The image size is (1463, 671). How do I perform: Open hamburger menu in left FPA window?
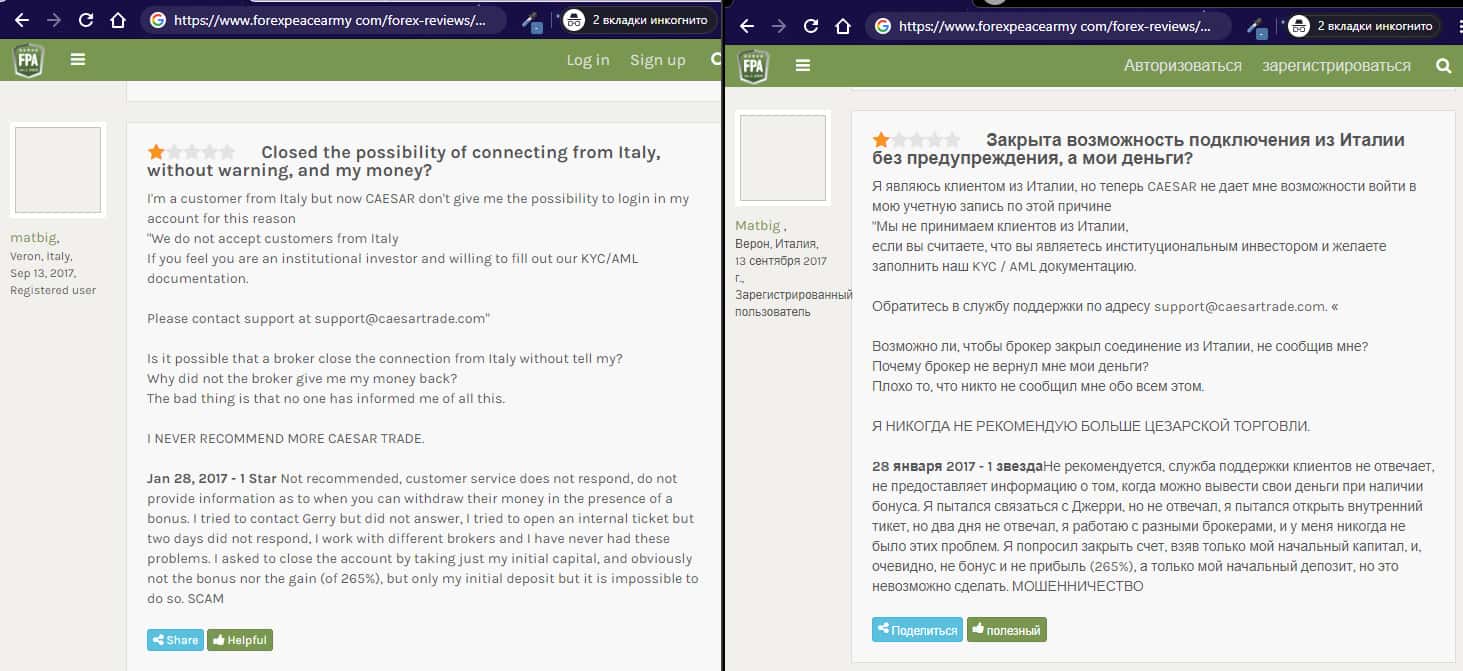click(78, 59)
